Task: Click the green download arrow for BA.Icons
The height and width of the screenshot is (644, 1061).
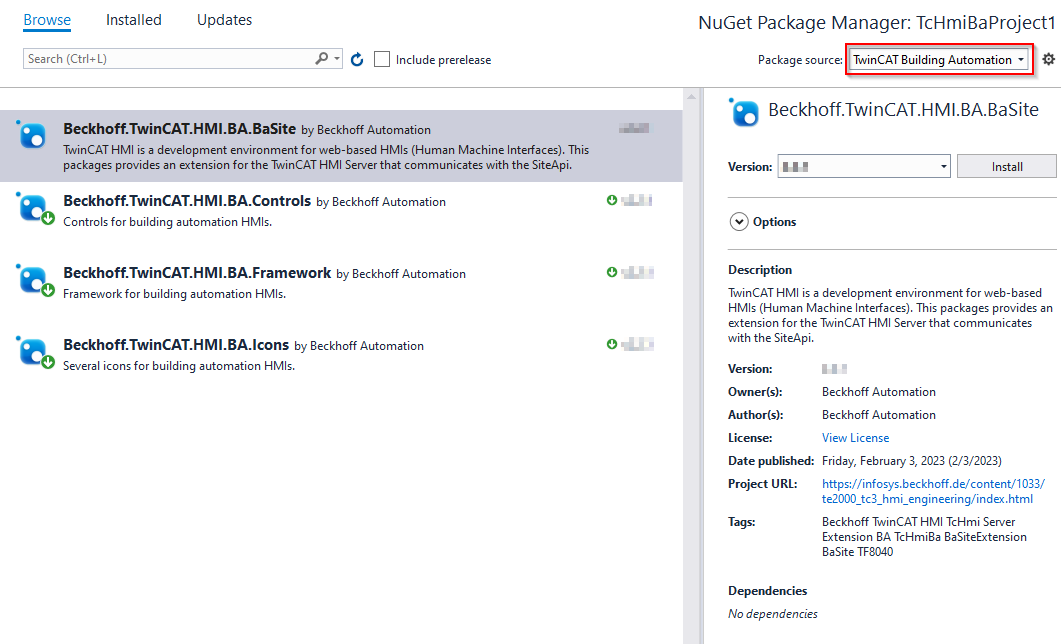Action: click(612, 344)
